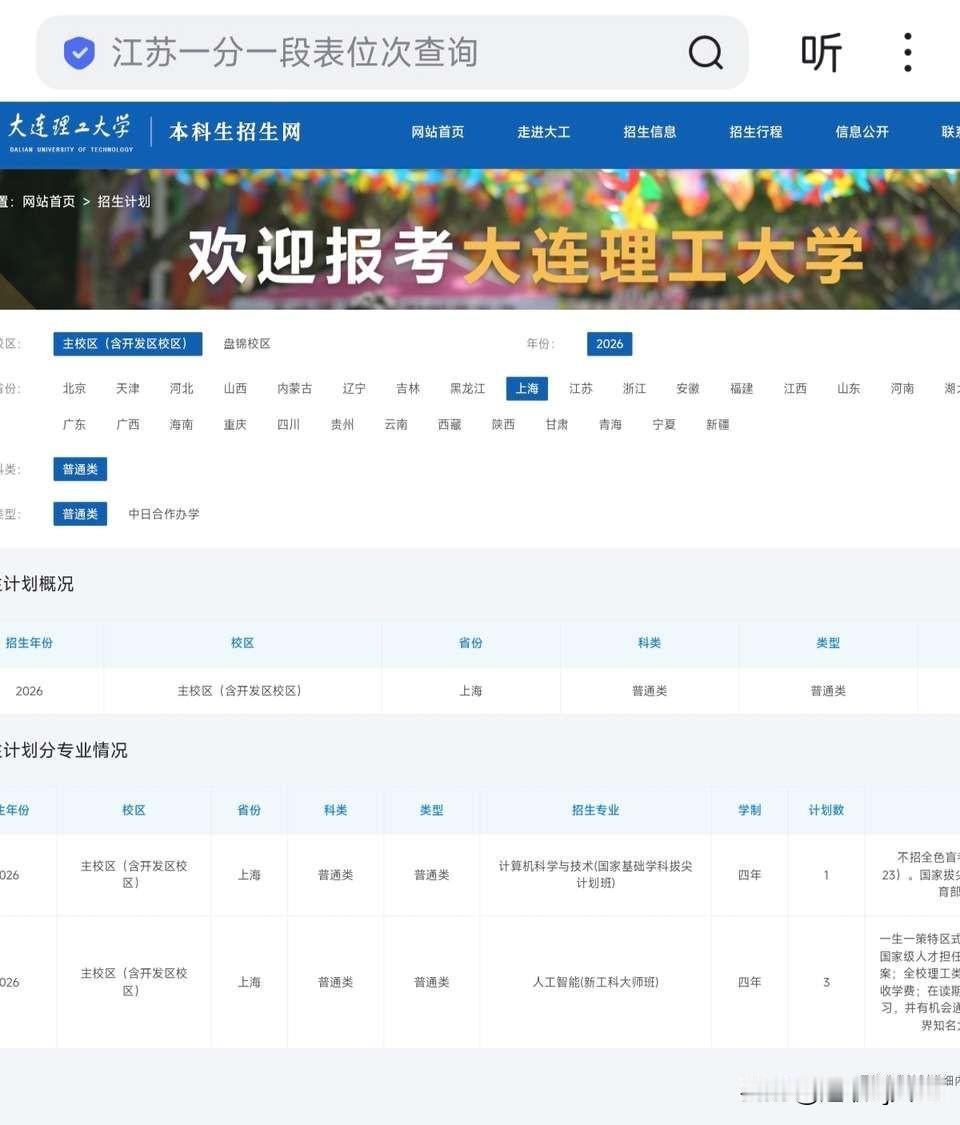Select 河北 province filter

pyautogui.click(x=182, y=388)
